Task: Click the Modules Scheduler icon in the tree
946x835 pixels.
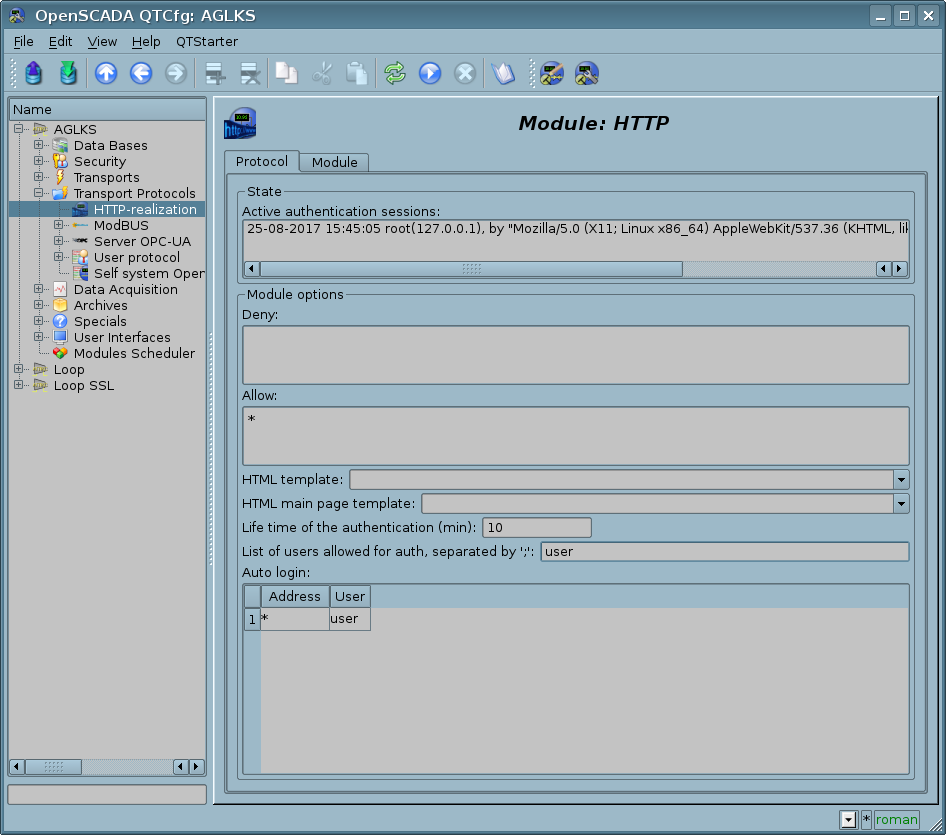Action: coord(61,353)
